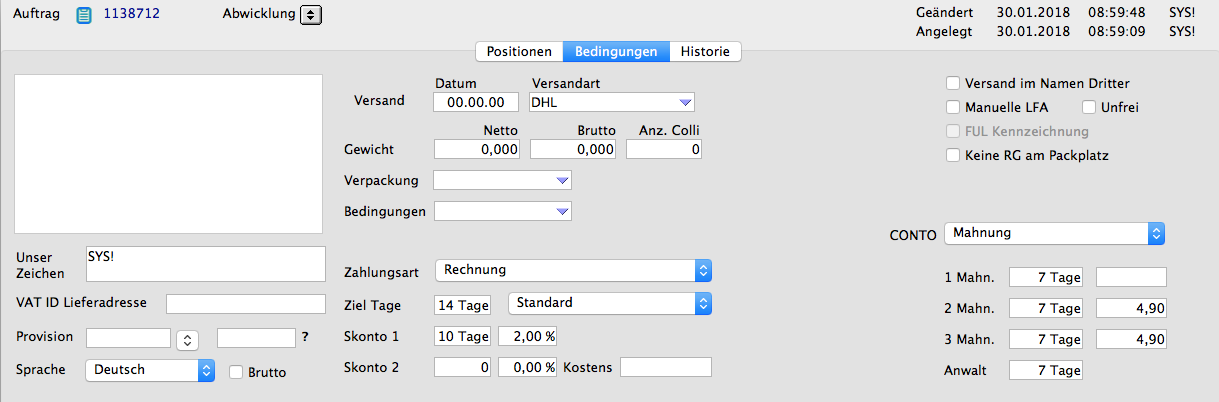The width and height of the screenshot is (1219, 402).
Task: Open the Abwicklung stepper menu
Action: coord(311,15)
